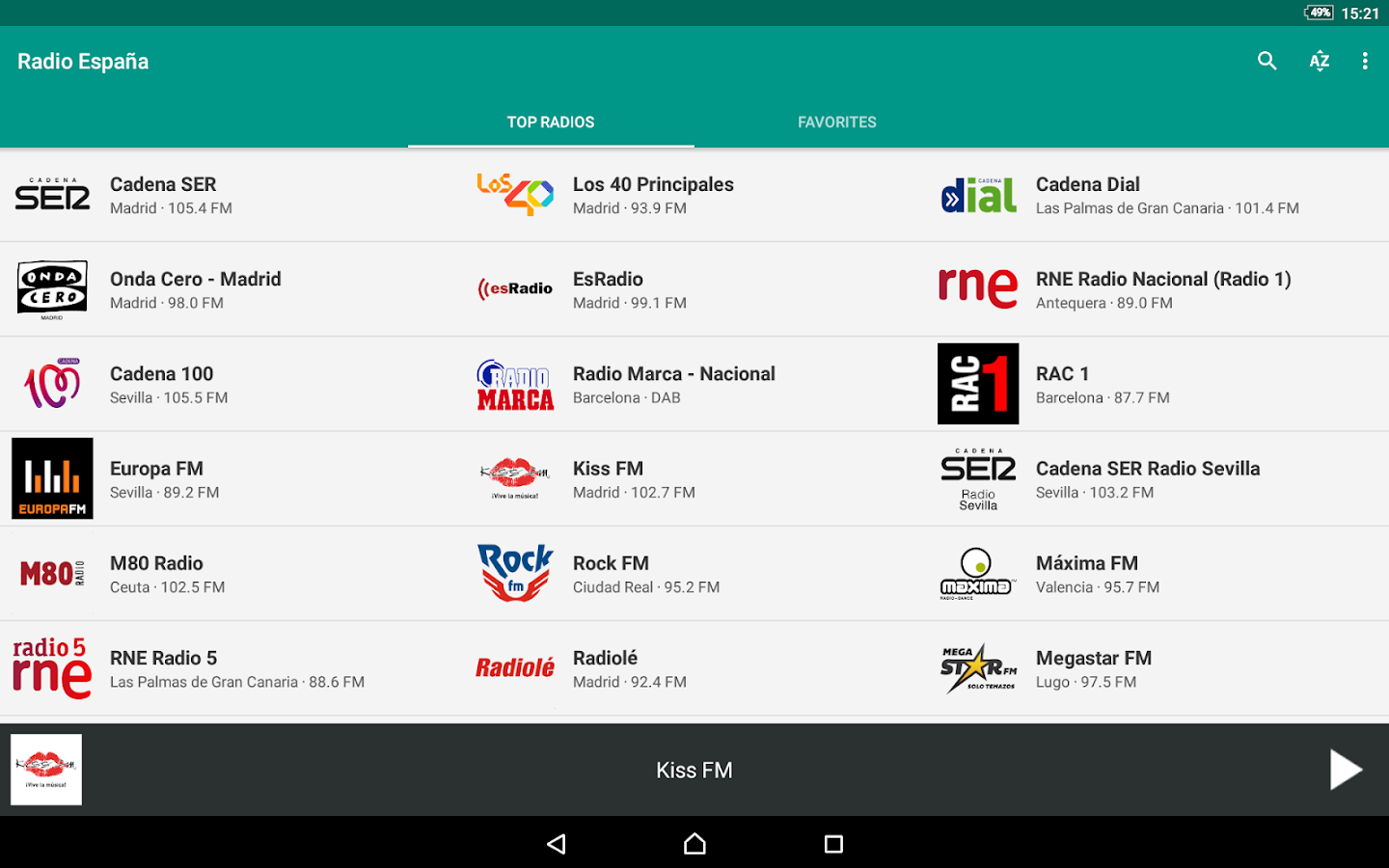Tap the Cadena Dial logo
1389x868 pixels.
point(978,195)
